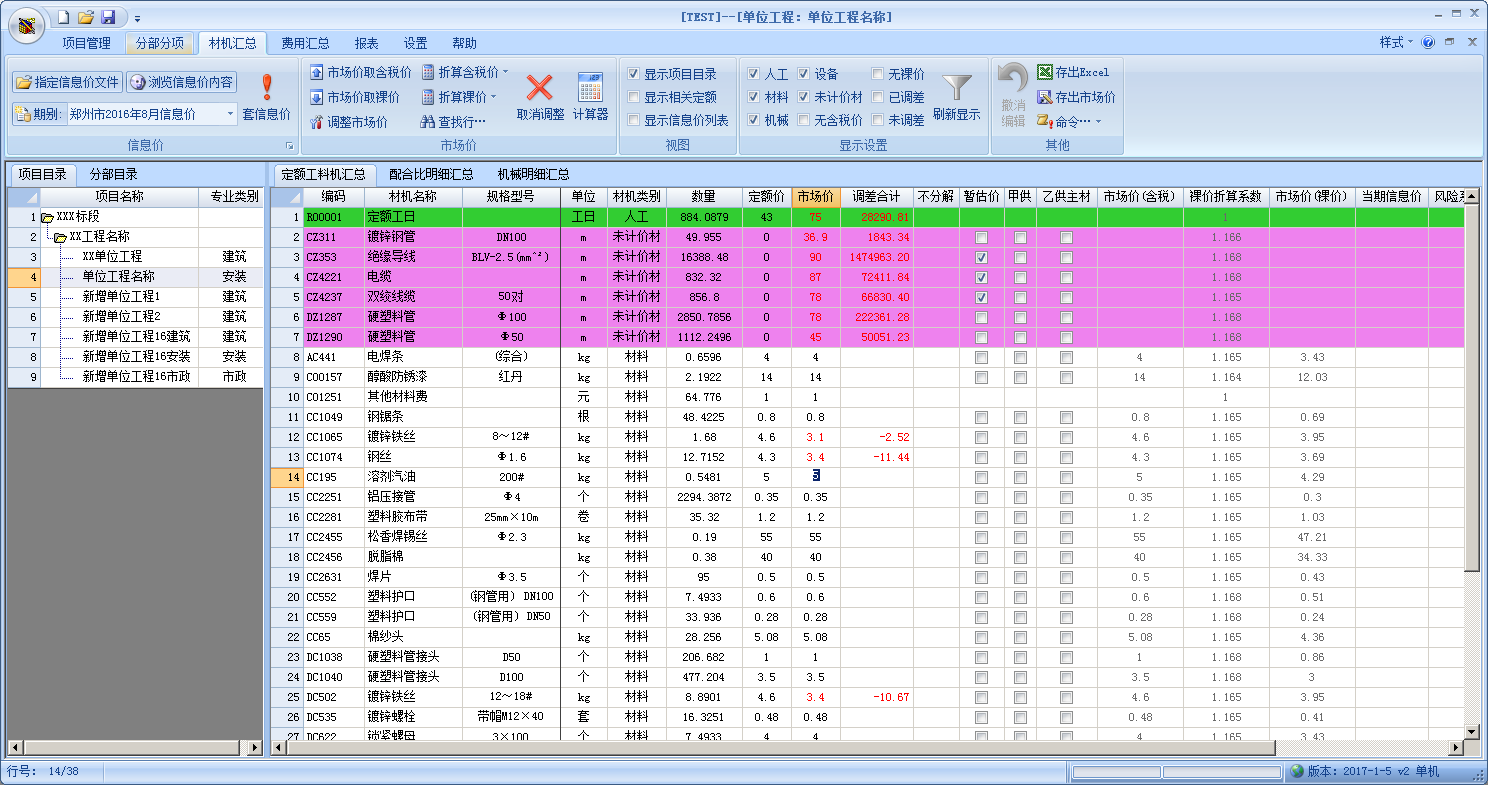Open the 计算器 calculator
This screenshot has height=785, width=1488.
(590, 97)
